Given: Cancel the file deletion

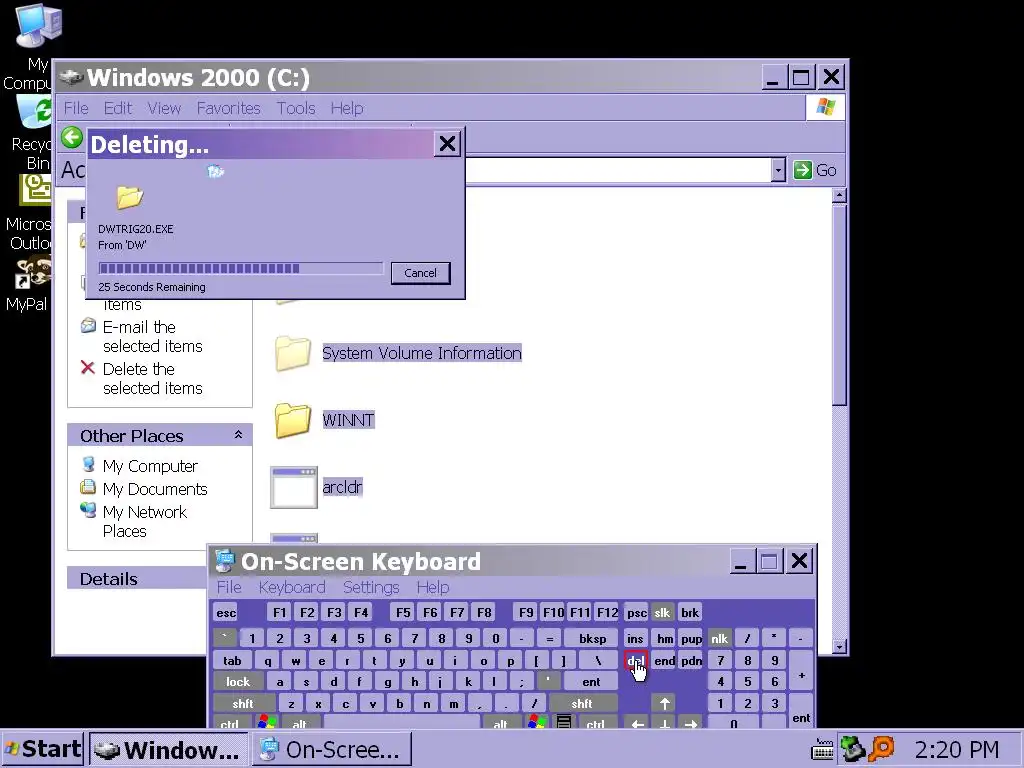Looking at the screenshot, I should pyautogui.click(x=420, y=273).
